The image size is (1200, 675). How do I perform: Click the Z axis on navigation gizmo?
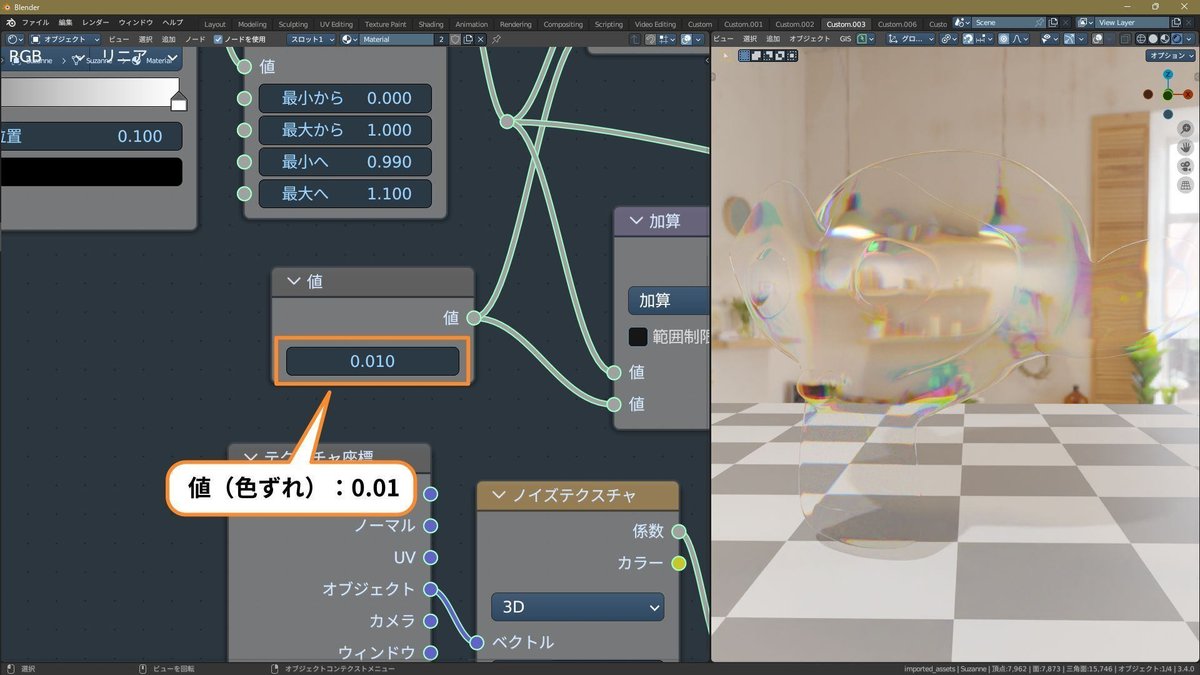pyautogui.click(x=1168, y=75)
